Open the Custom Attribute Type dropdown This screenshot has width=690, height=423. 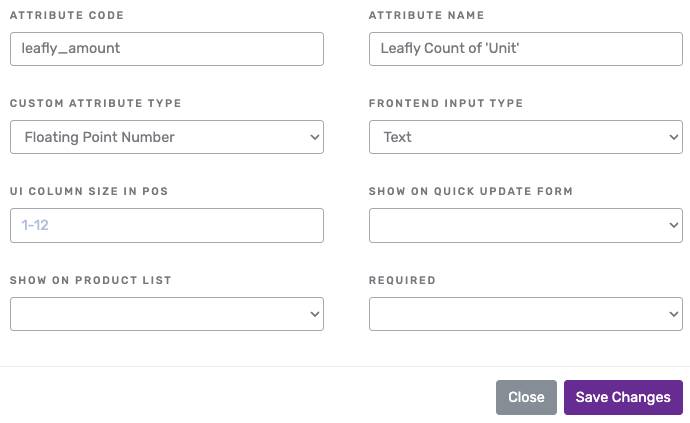coord(167,137)
